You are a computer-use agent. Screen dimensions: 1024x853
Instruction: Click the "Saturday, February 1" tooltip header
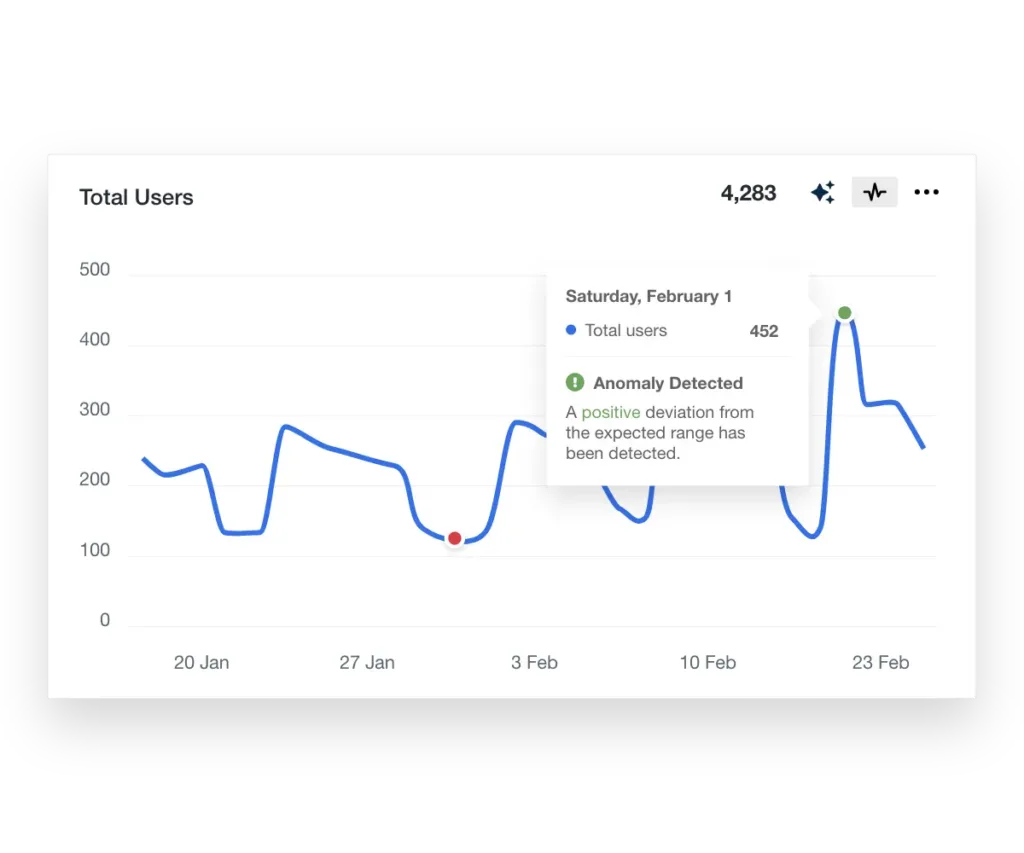tap(649, 296)
